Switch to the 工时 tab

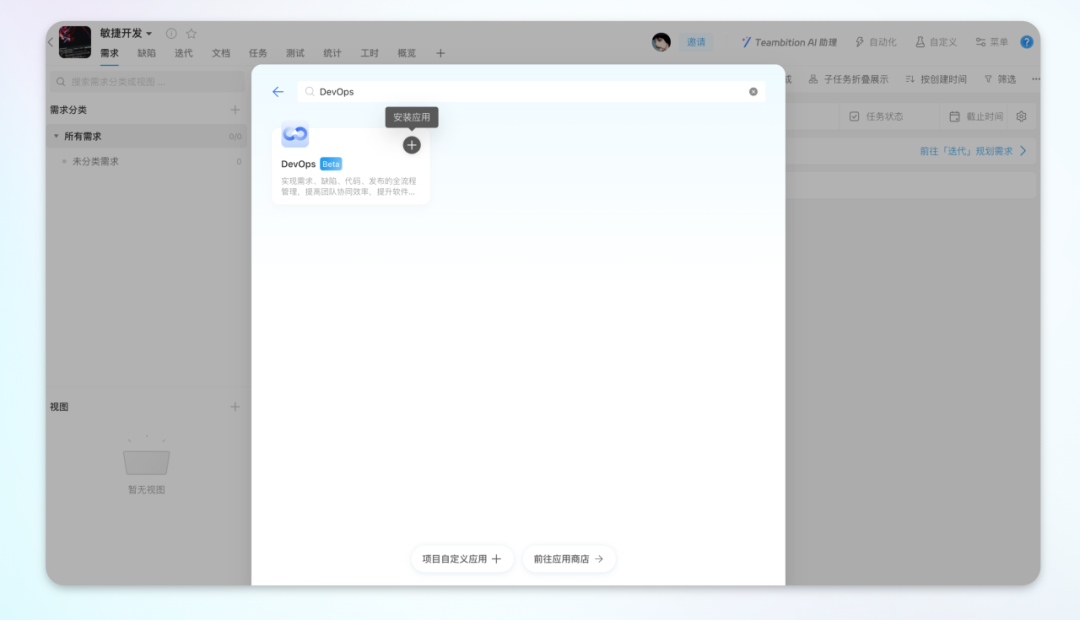[370, 53]
